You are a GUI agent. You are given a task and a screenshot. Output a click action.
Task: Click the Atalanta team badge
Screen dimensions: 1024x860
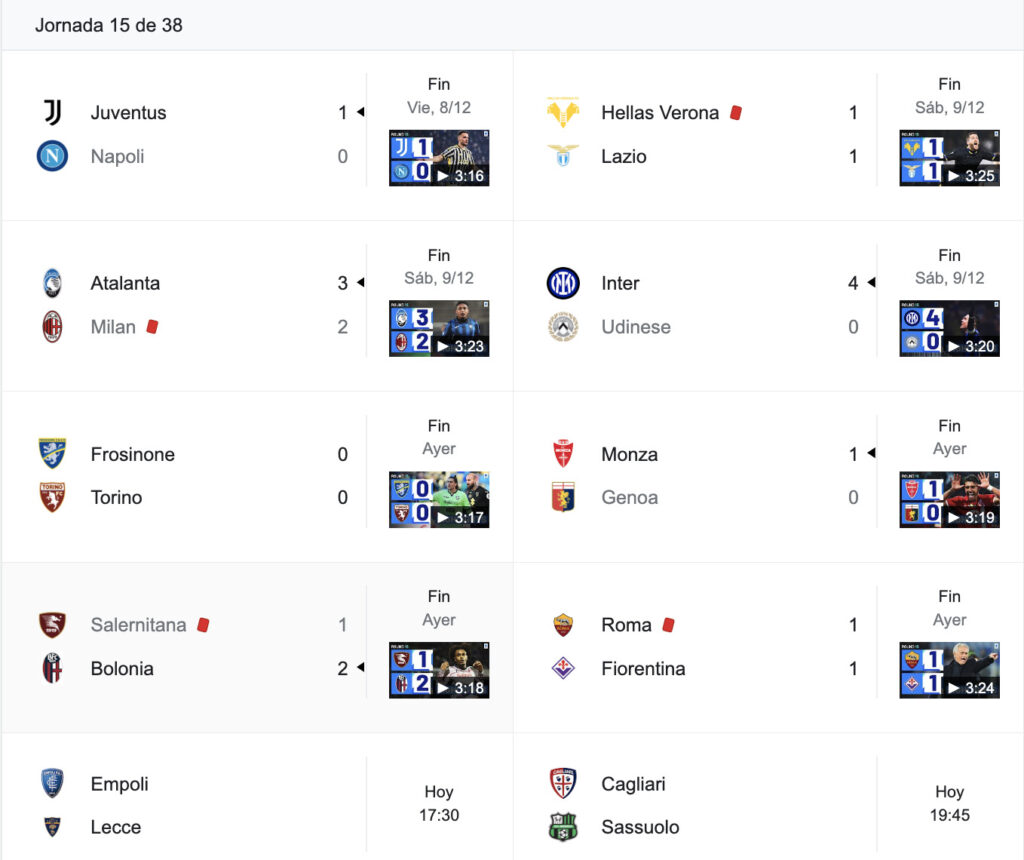tap(52, 283)
